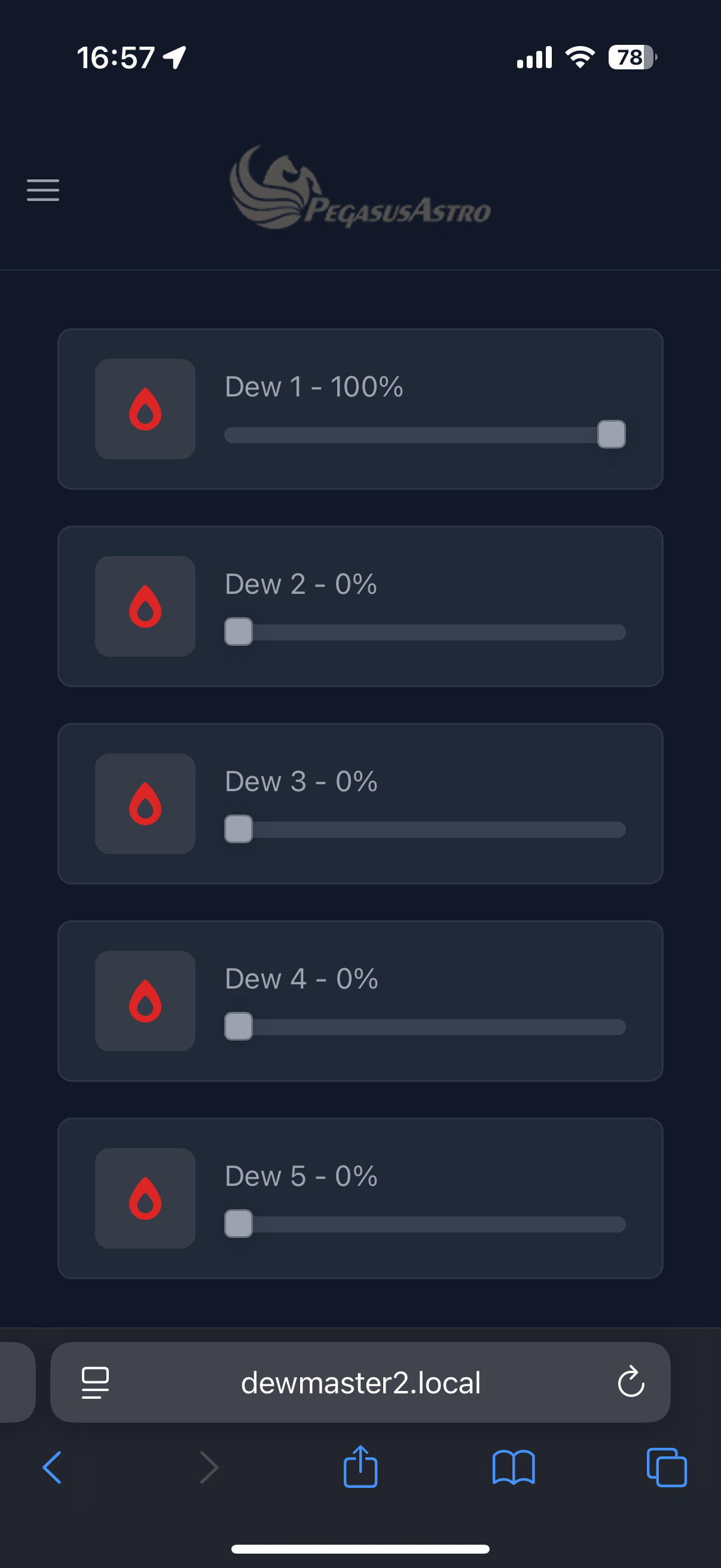The image size is (721, 1568).
Task: Reload the page with the refresh icon
Action: click(631, 1382)
